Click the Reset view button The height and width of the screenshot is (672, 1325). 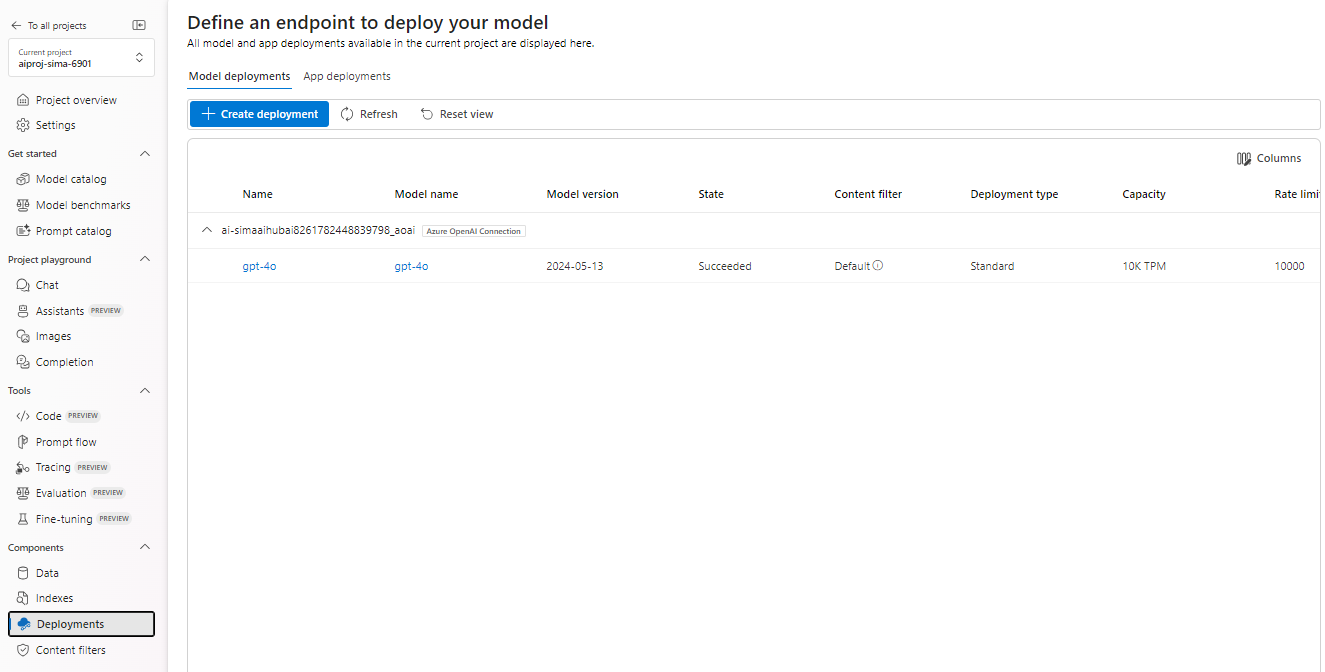(x=457, y=114)
